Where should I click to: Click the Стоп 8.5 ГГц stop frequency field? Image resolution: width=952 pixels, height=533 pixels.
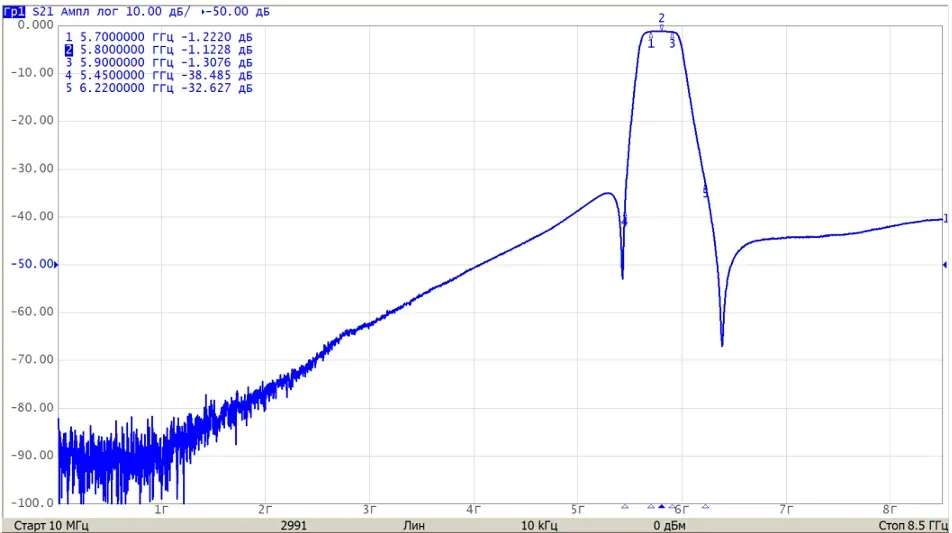point(913,525)
